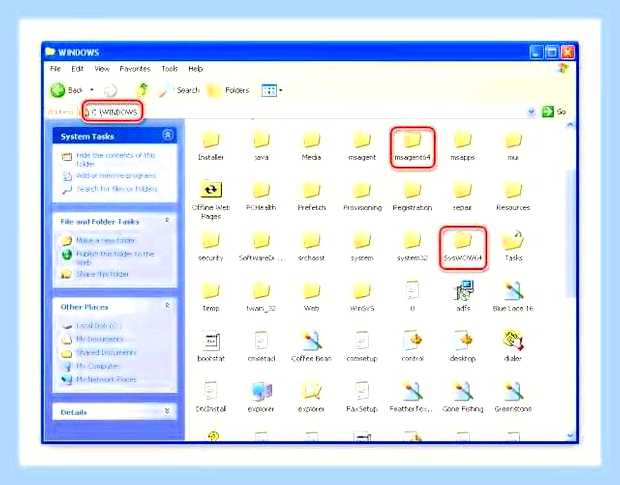Select the Blue Lace 16 bitmap
The width and height of the screenshot is (620, 485).
[513, 296]
